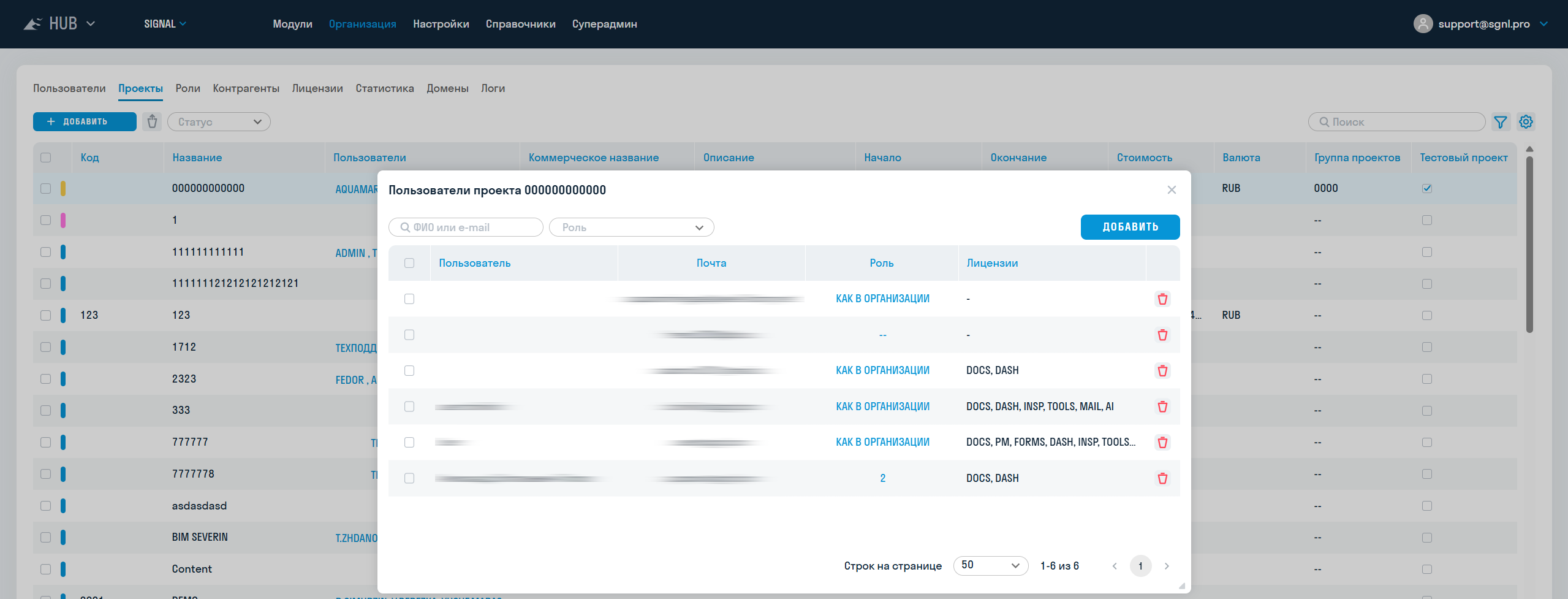1568x599 pixels.
Task: Delete user with DOCS, PM, FORMS licenses
Action: [1162, 442]
